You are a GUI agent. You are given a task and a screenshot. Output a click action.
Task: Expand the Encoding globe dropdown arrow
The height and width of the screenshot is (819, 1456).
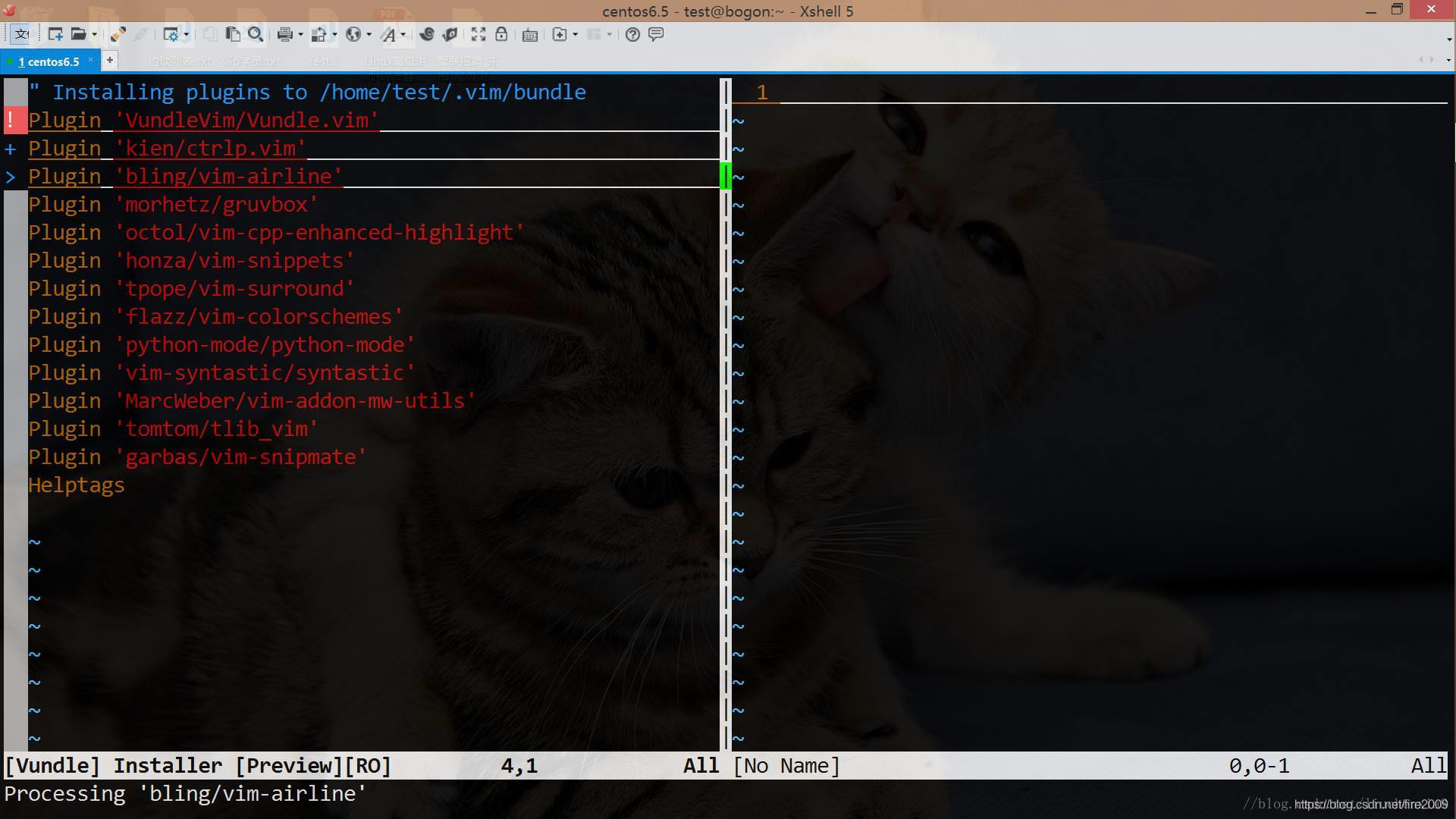click(x=369, y=34)
